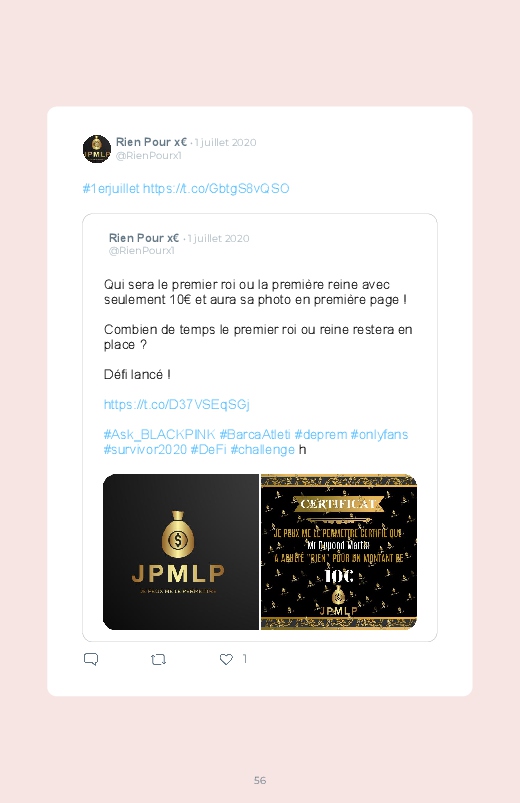Open the #BarcaAtleti hashtag
The image size is (520, 803).
[x=255, y=434]
